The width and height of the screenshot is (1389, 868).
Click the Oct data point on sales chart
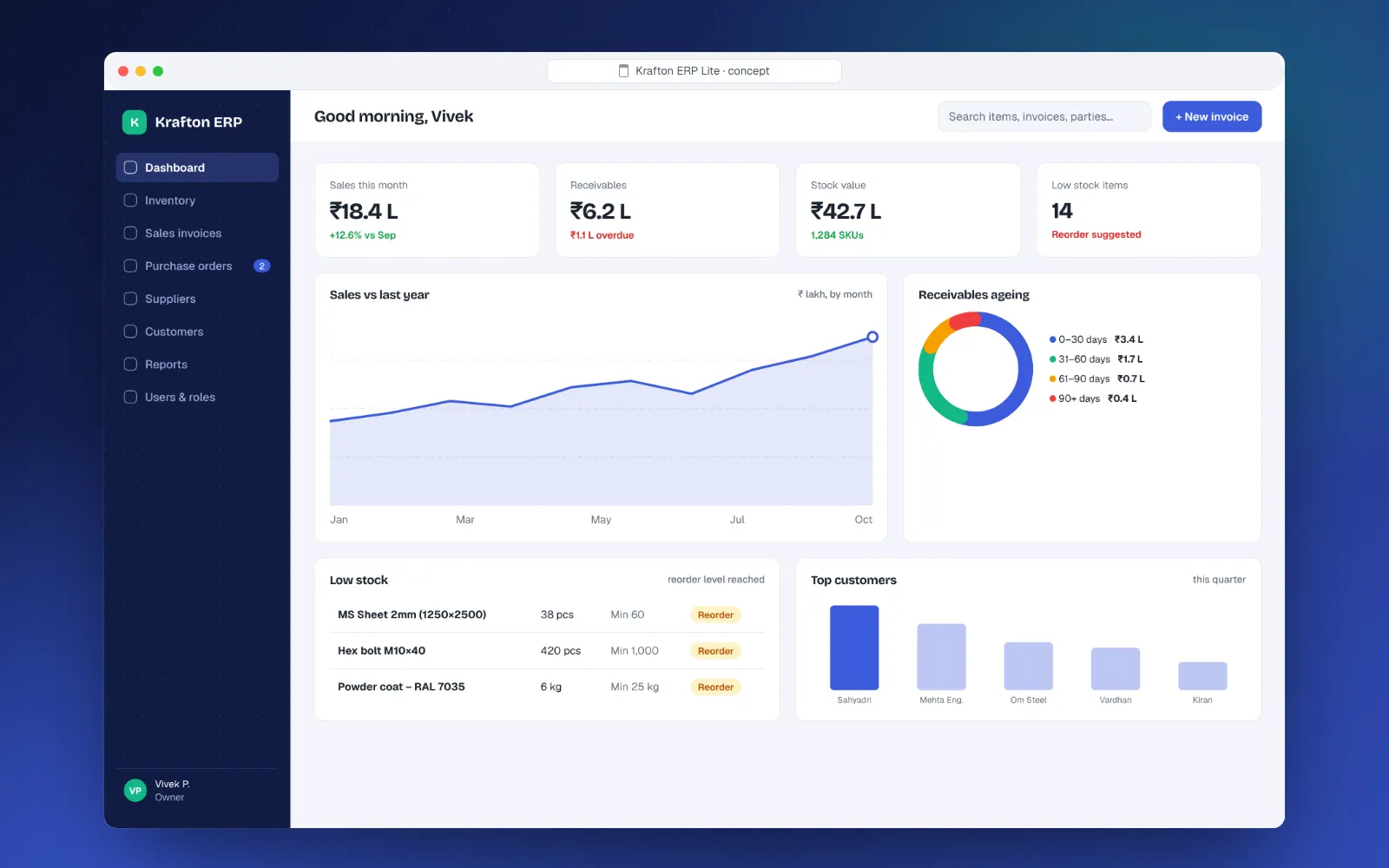[872, 337]
